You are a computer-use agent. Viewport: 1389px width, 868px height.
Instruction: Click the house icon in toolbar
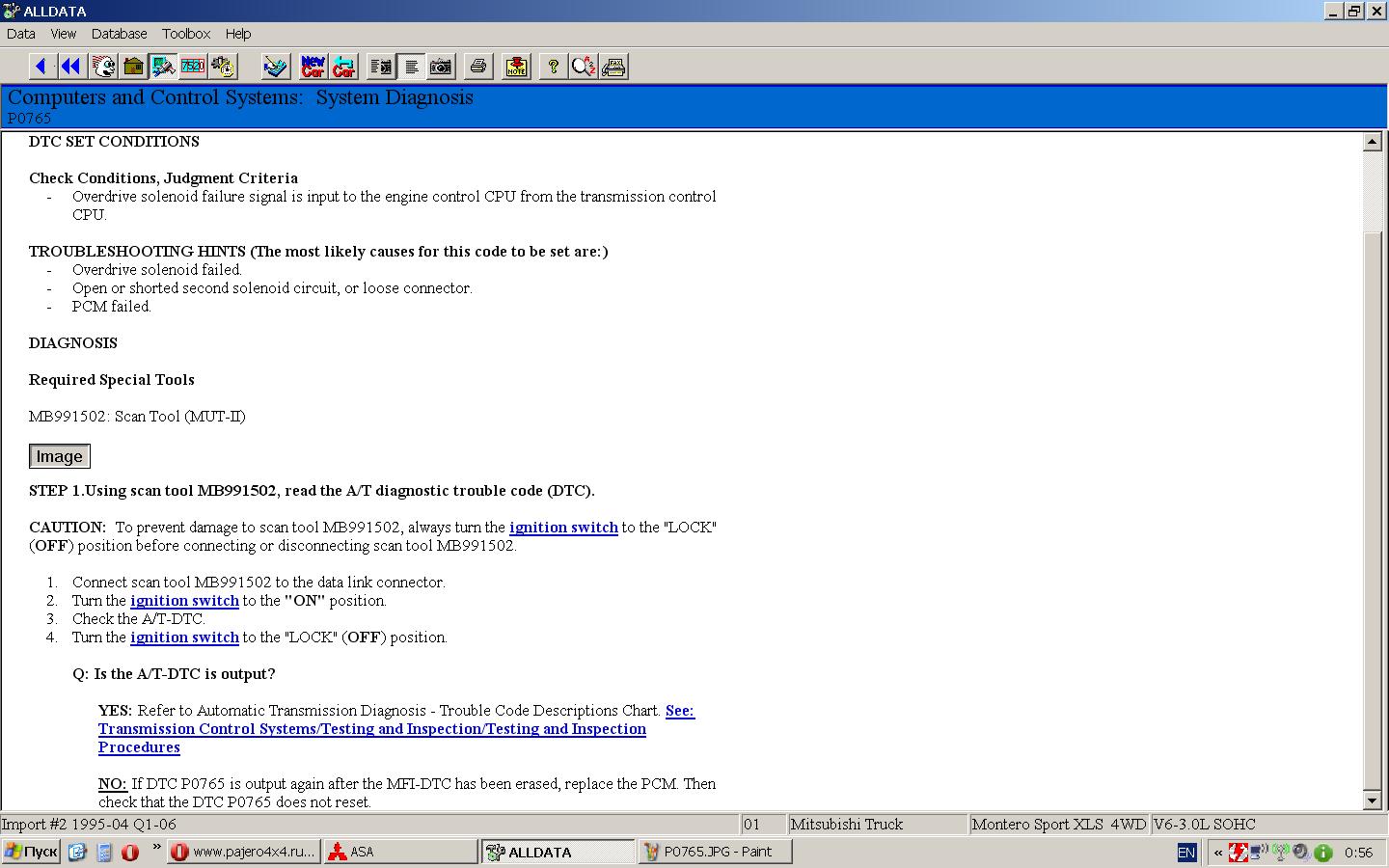point(133,67)
